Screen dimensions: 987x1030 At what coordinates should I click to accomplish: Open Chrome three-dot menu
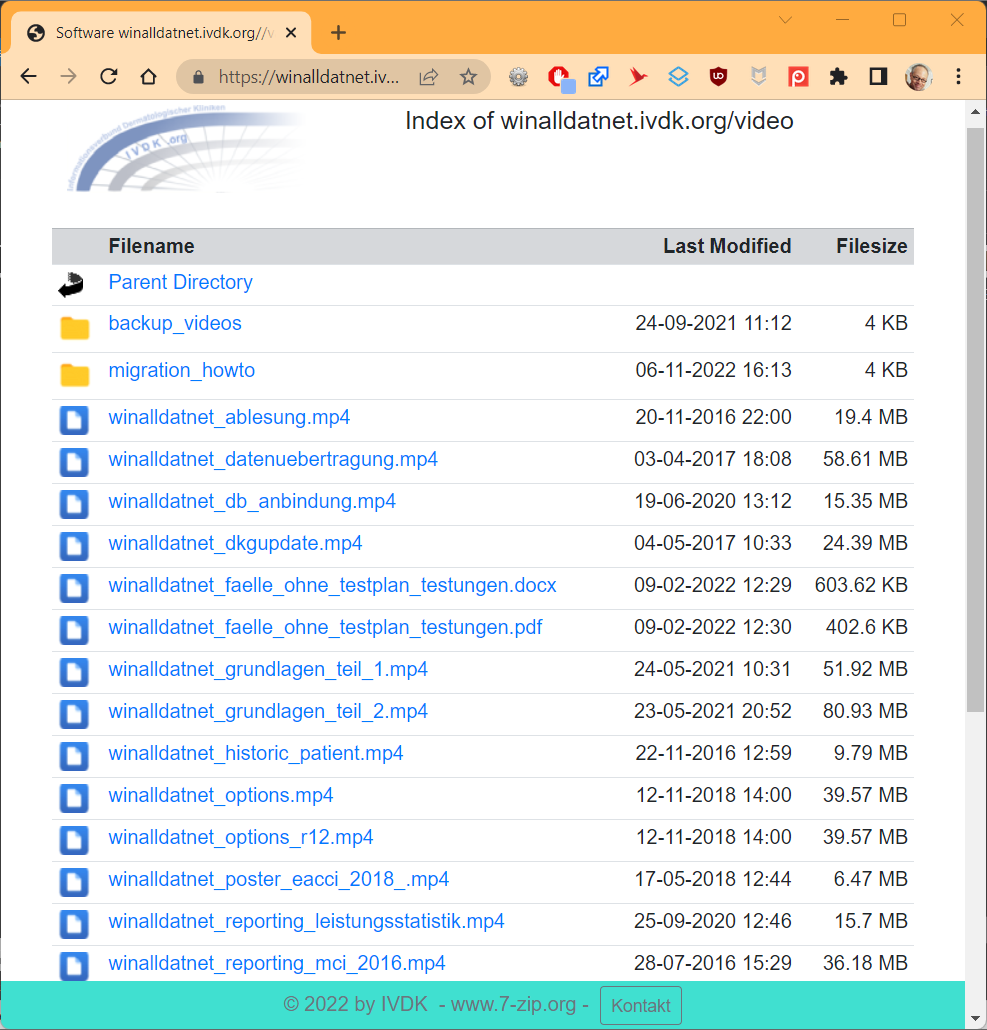point(958,77)
